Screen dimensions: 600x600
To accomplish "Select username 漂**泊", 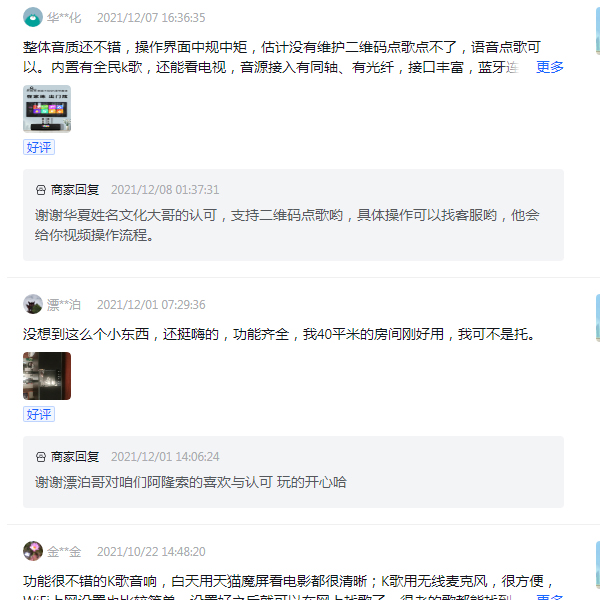I will 64,305.
